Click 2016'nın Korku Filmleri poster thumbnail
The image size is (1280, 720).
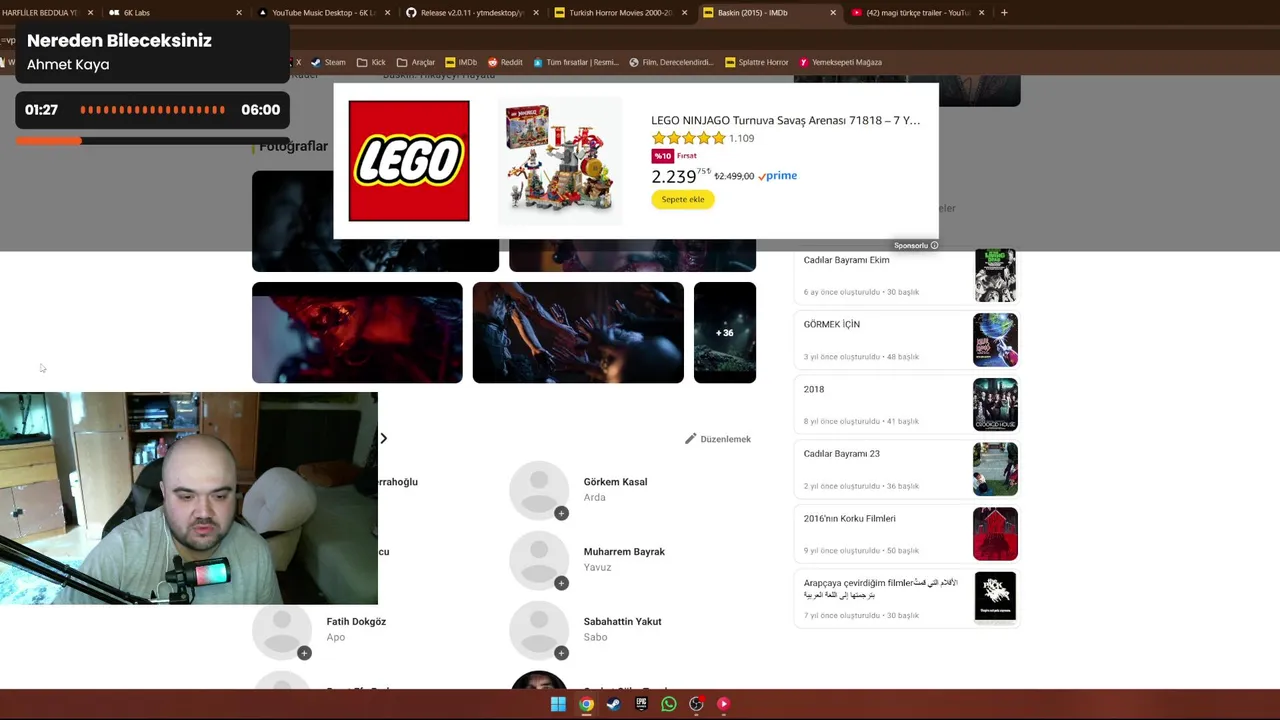coord(995,533)
